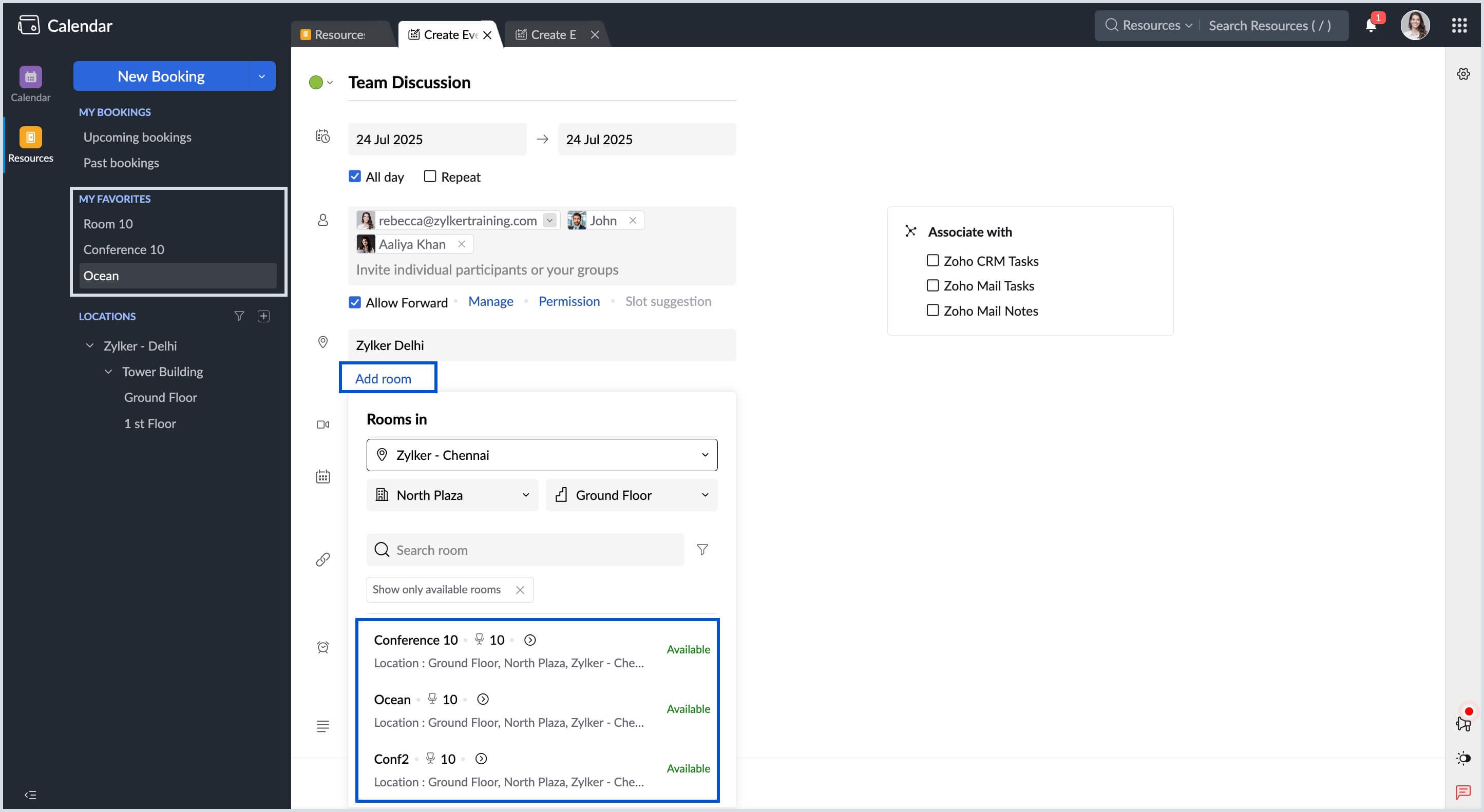Viewport: 1484px width, 812px height.
Task: Clear Show only available rooms filter
Action: [520, 590]
